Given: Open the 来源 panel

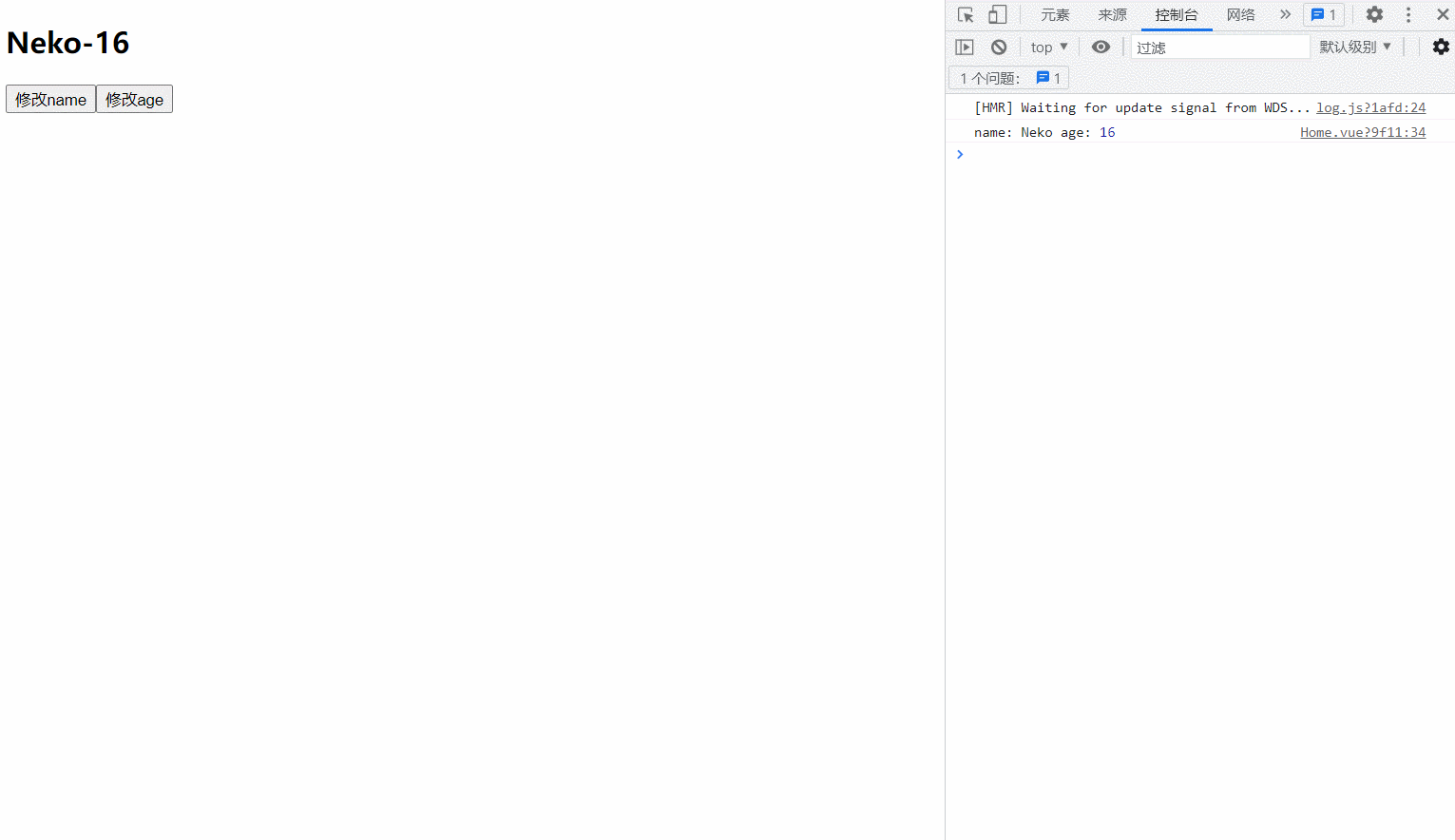Looking at the screenshot, I should 1112,14.
